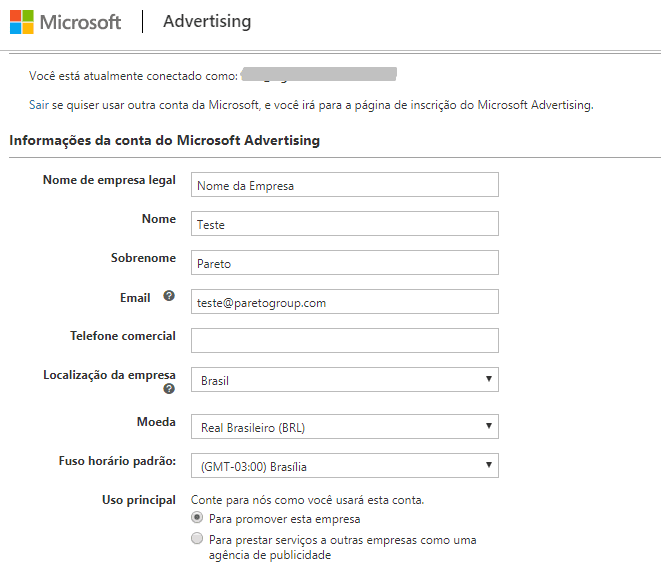This screenshot has width=661, height=572.
Task: Click the 'Moeda' label
Action: (x=156, y=422)
